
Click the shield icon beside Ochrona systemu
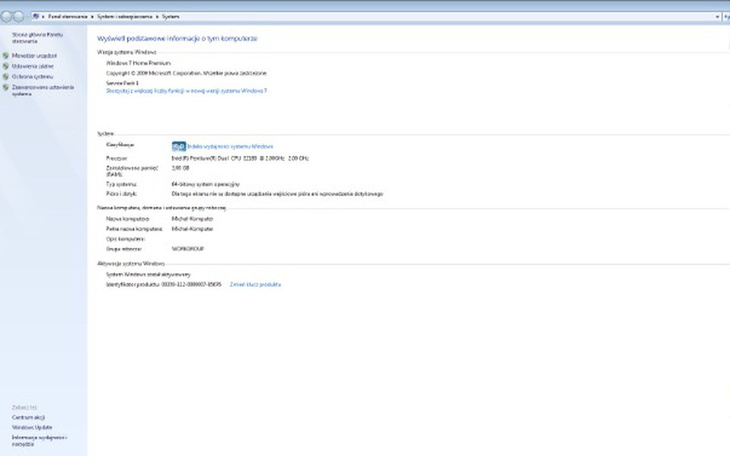tap(6, 76)
